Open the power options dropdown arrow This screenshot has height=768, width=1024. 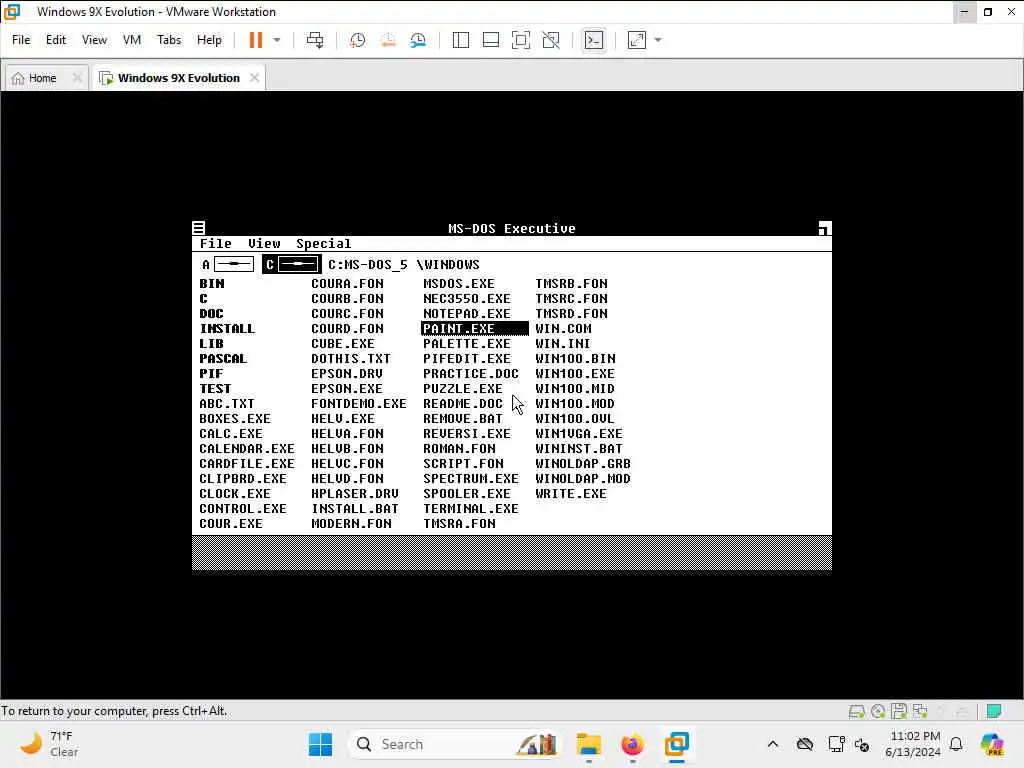[x=277, y=40]
